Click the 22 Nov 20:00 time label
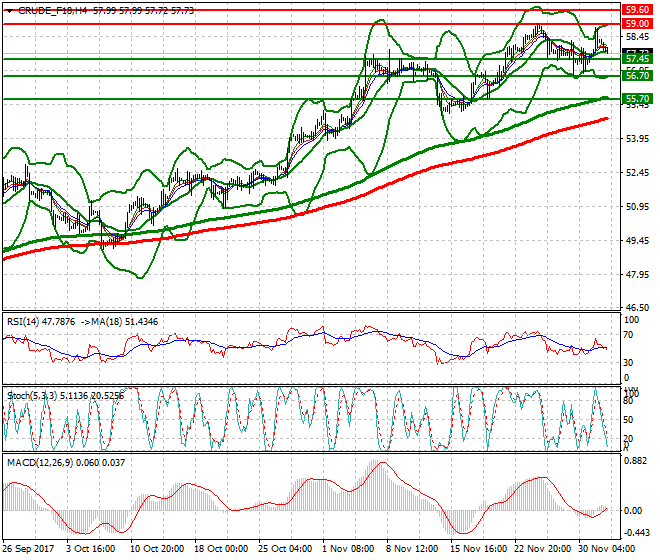660x560 pixels. 541,549
